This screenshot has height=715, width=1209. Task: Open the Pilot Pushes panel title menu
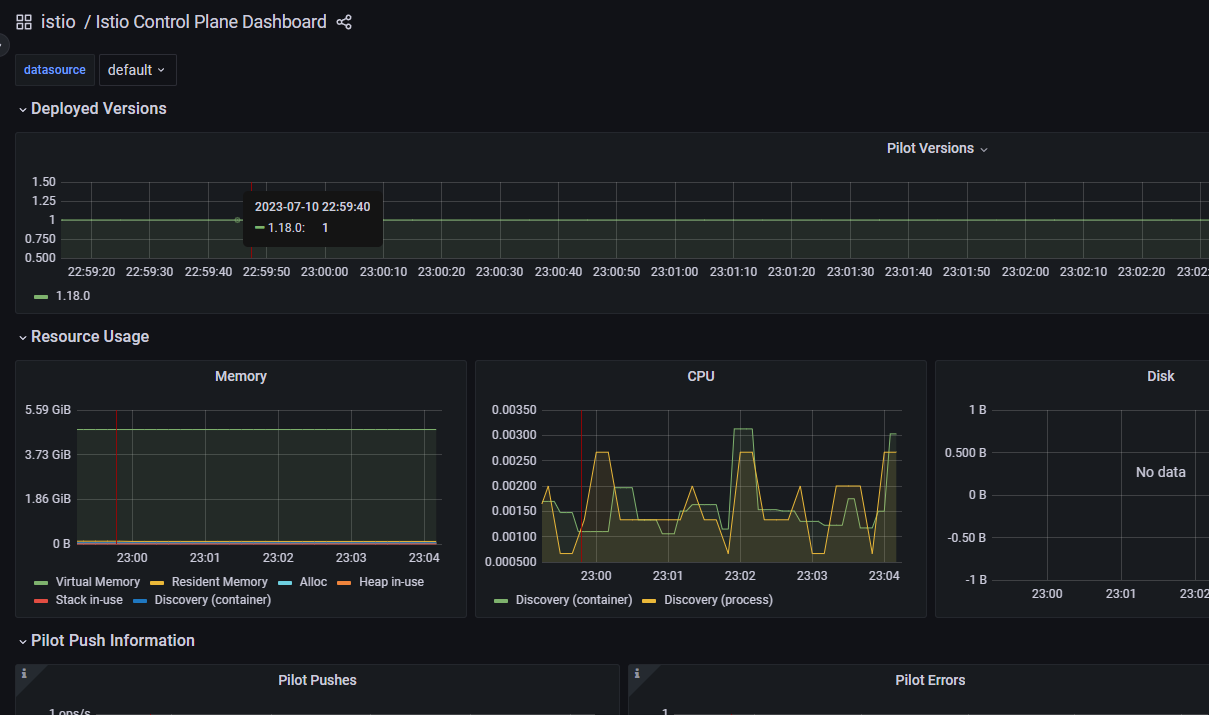(317, 680)
